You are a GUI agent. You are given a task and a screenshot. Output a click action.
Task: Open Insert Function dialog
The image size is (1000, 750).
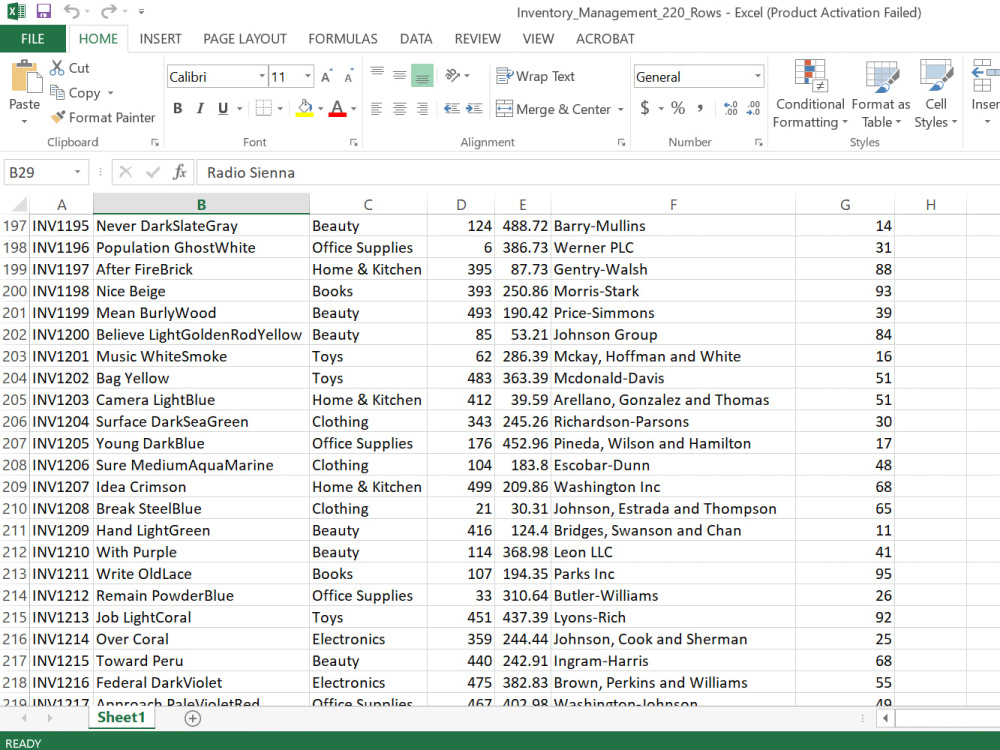click(179, 172)
